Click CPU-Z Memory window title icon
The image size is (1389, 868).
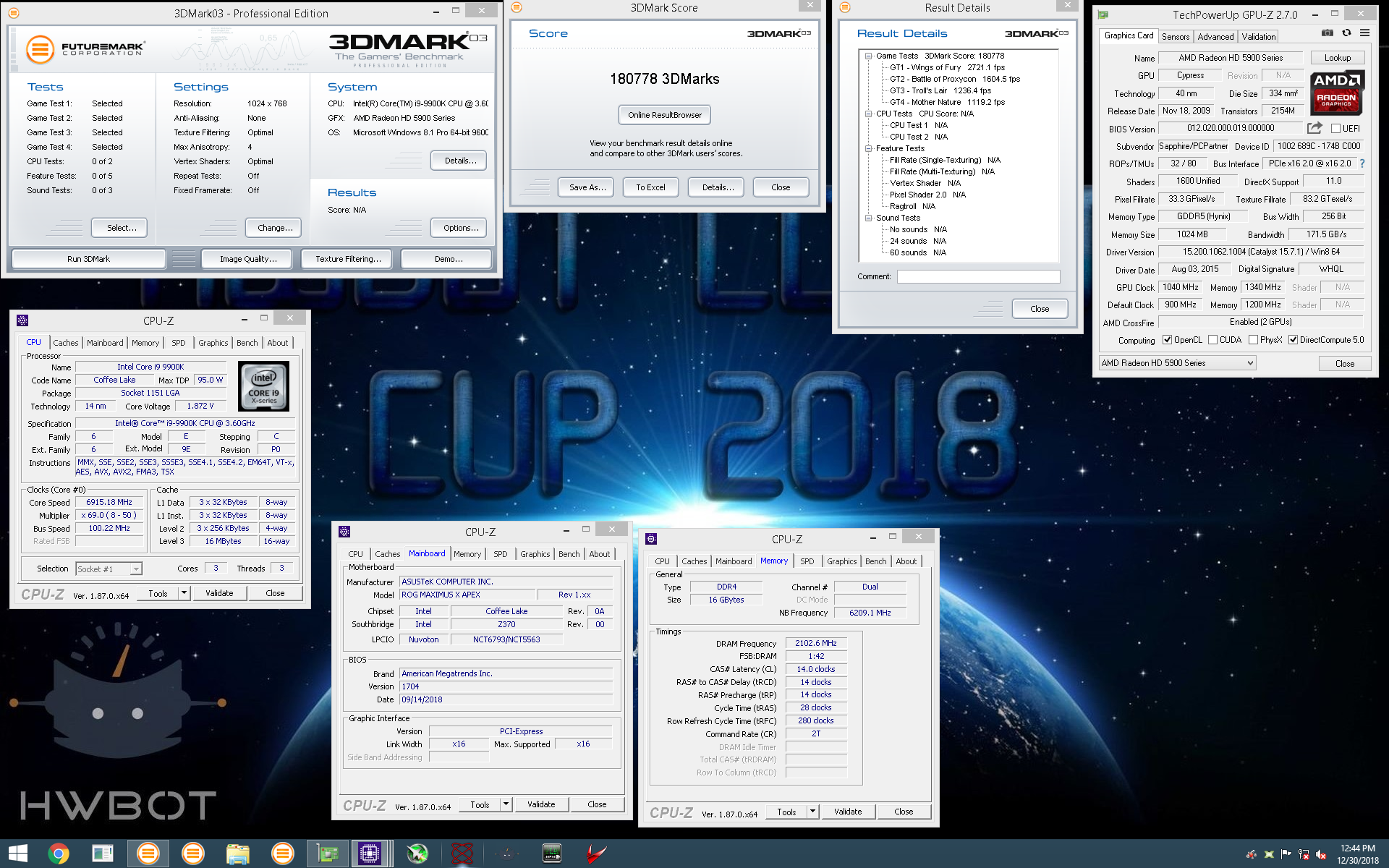pyautogui.click(x=651, y=539)
